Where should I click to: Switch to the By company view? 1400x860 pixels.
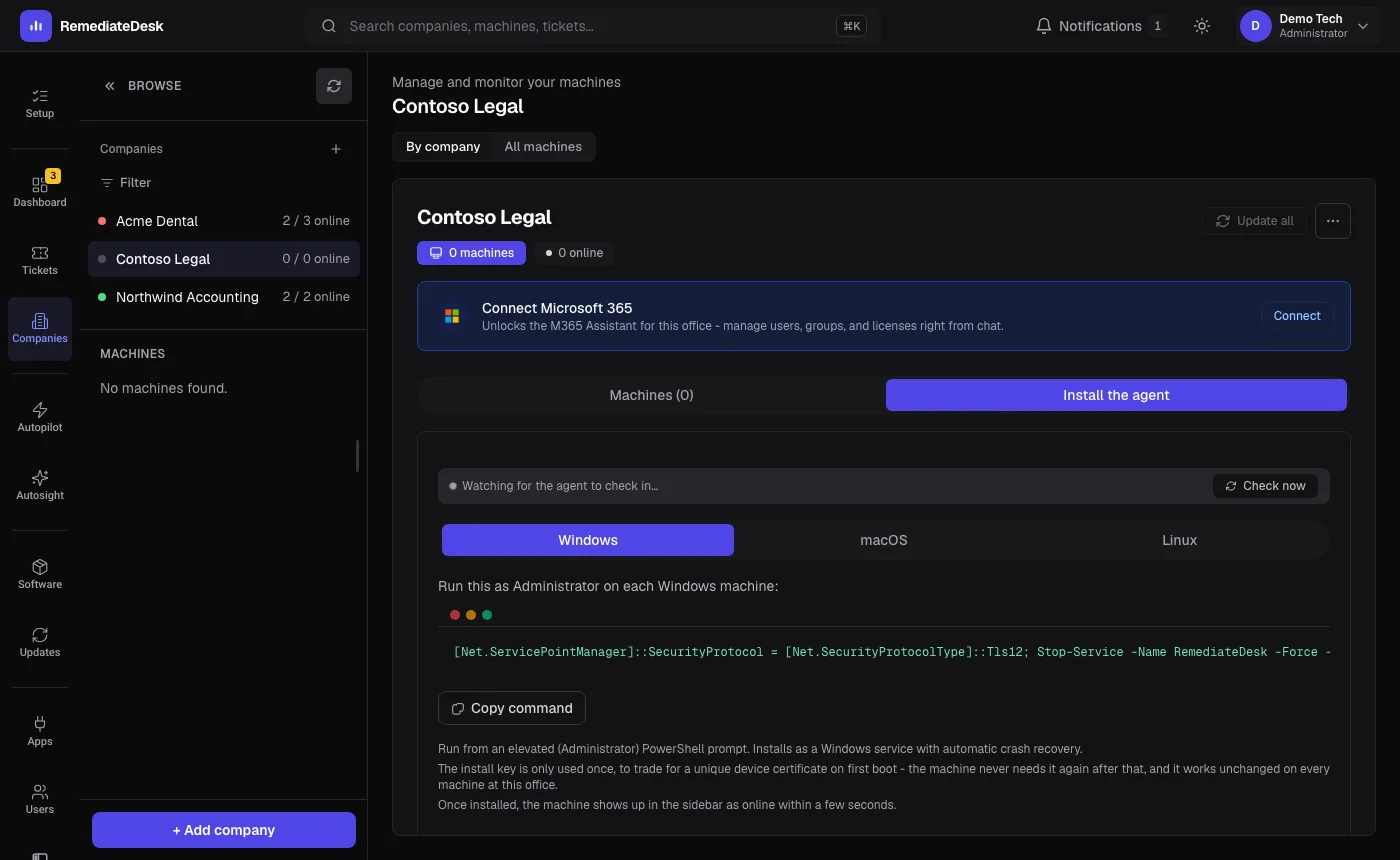[443, 147]
